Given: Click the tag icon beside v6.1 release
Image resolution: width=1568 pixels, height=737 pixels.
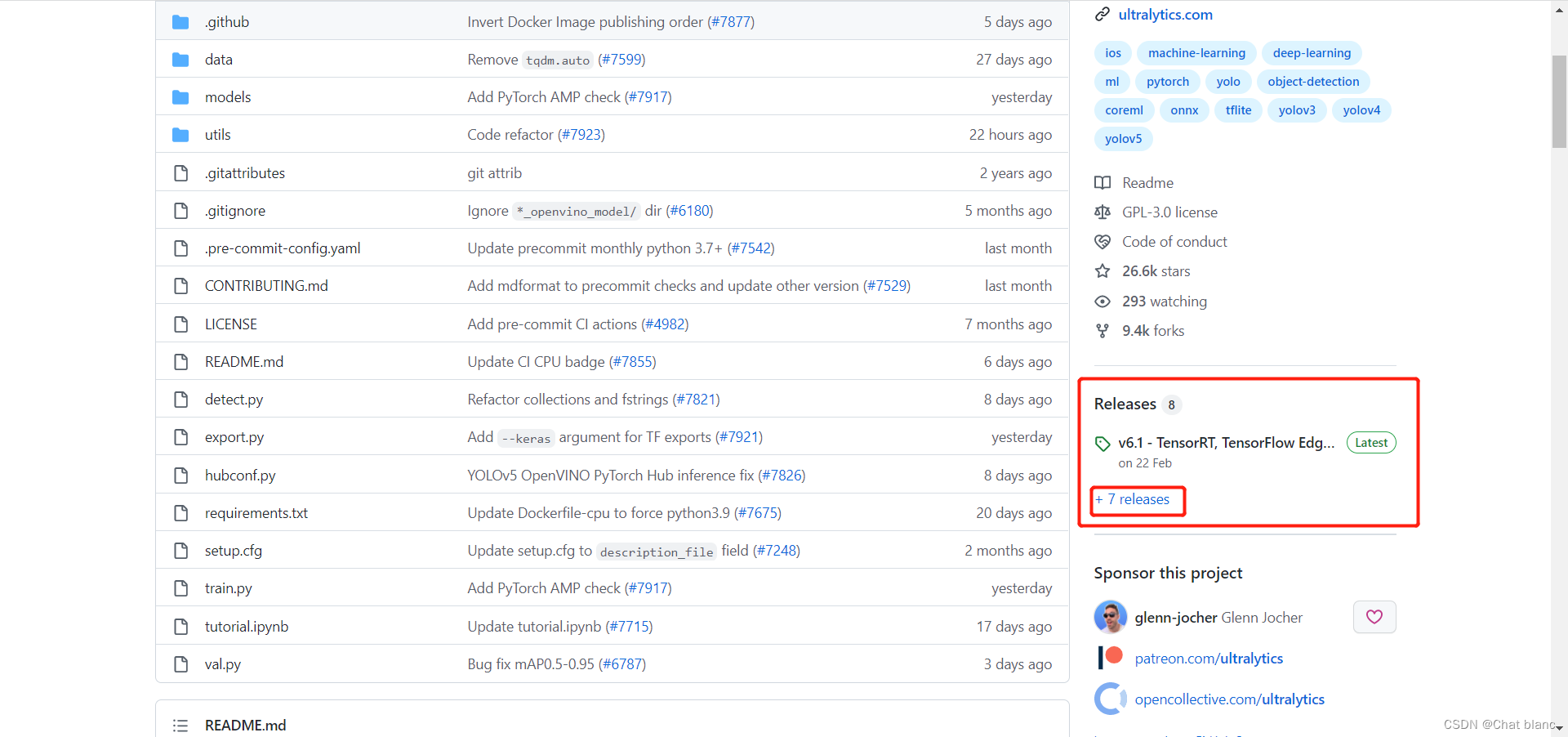Looking at the screenshot, I should pos(1102,444).
